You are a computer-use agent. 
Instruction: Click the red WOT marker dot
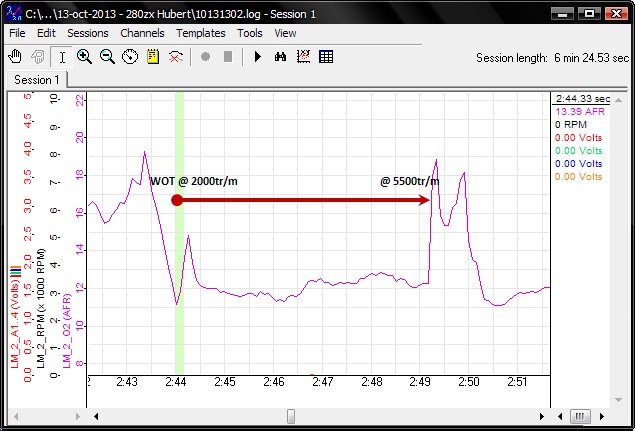(x=177, y=200)
